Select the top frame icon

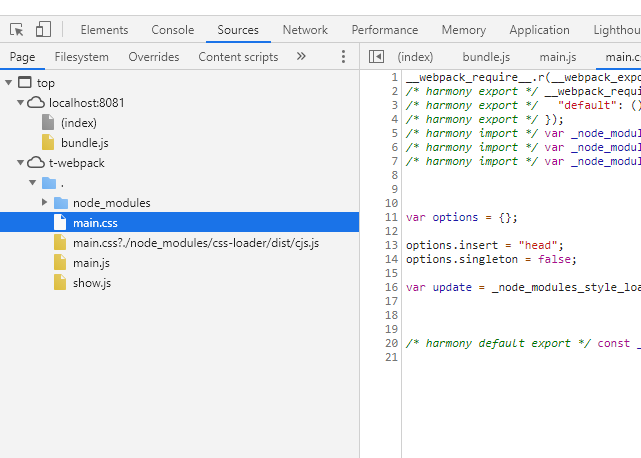tap(25, 83)
